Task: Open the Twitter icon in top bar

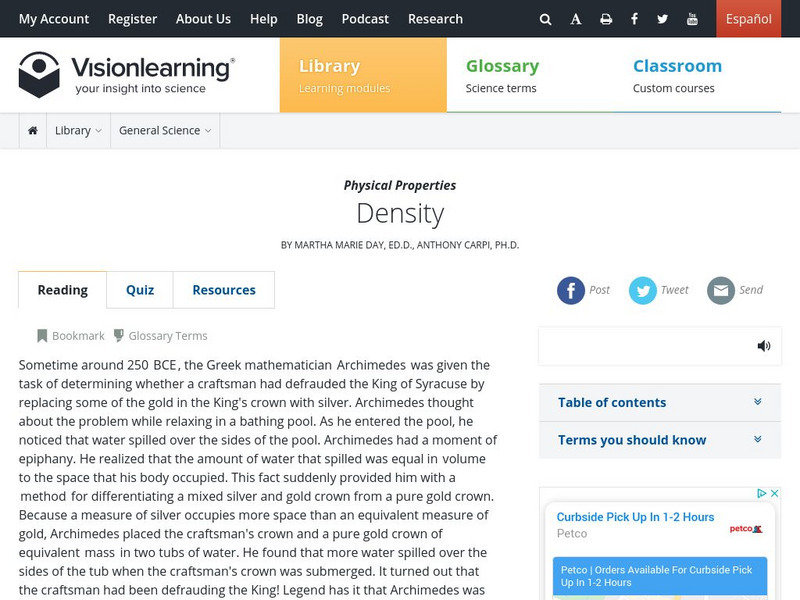Action: point(662,19)
